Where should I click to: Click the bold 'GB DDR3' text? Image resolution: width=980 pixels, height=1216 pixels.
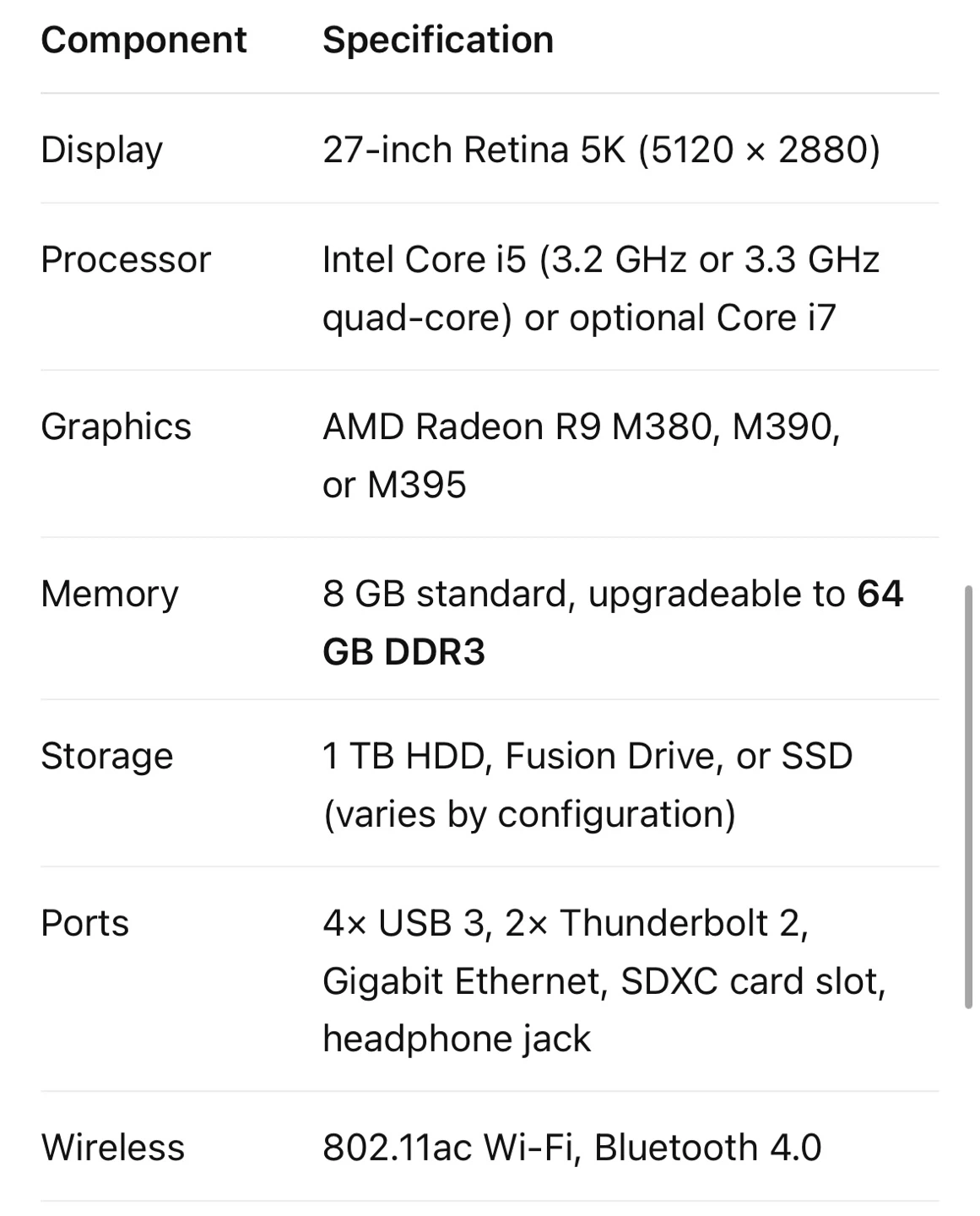point(404,652)
